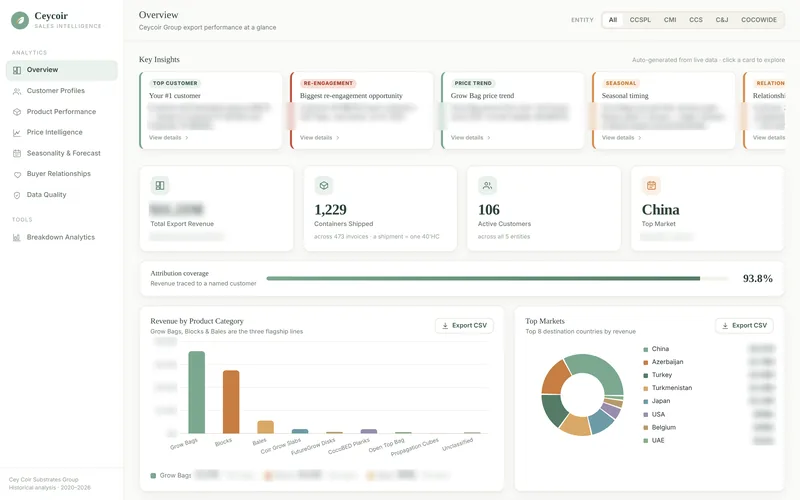Click the Breakdown Analytics bar chart icon

(x=17, y=238)
